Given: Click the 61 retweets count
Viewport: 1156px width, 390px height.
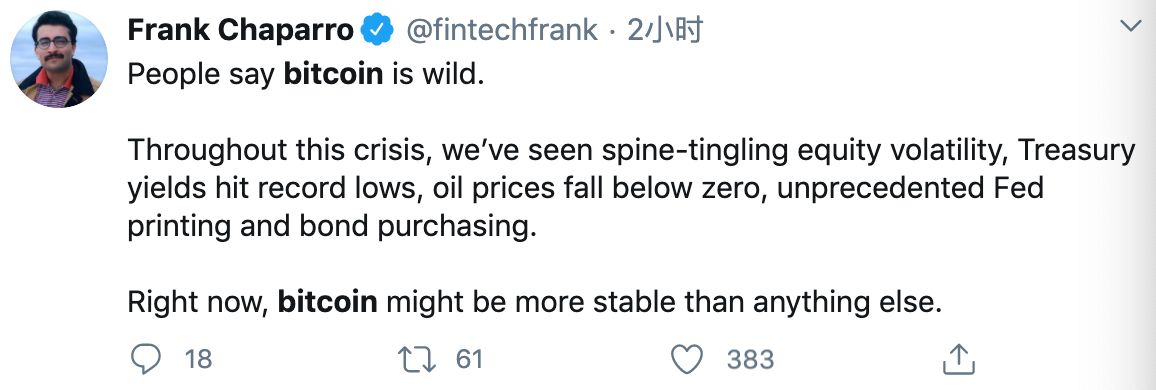Looking at the screenshot, I should point(469,360).
